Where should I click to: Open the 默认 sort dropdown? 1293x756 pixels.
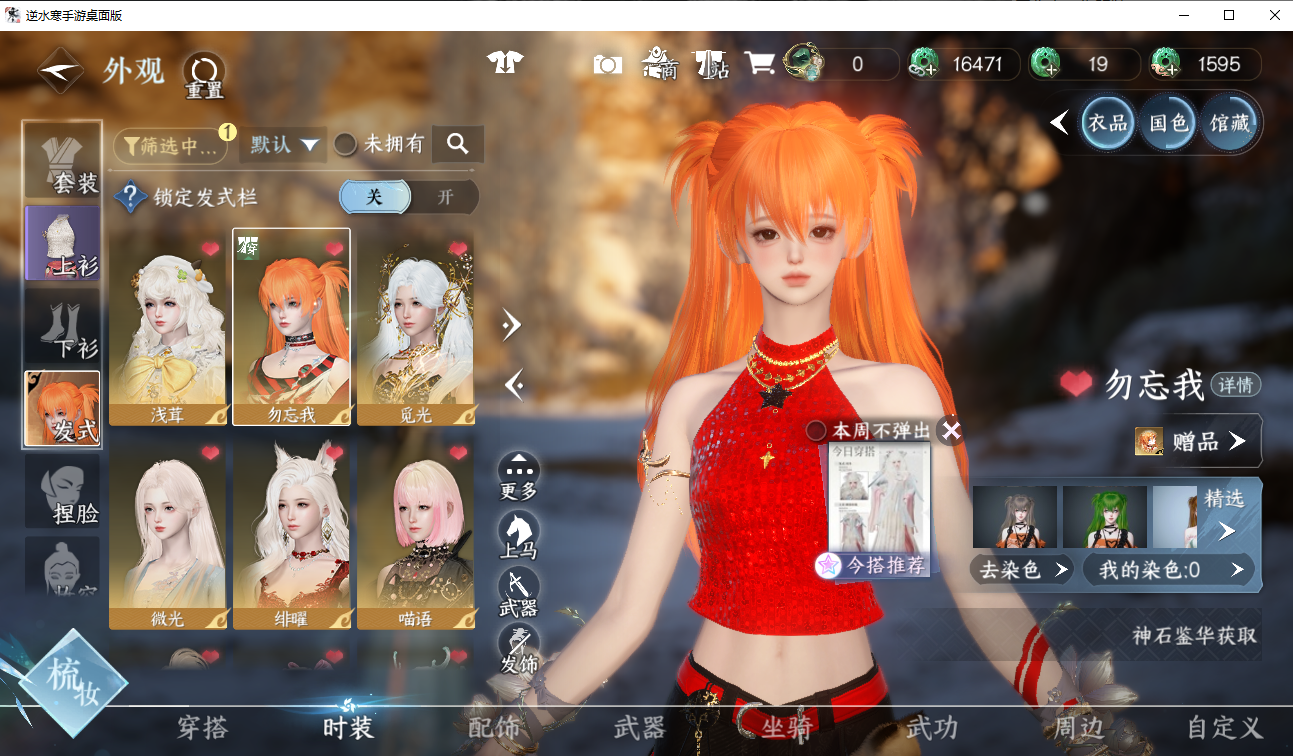pyautogui.click(x=284, y=145)
